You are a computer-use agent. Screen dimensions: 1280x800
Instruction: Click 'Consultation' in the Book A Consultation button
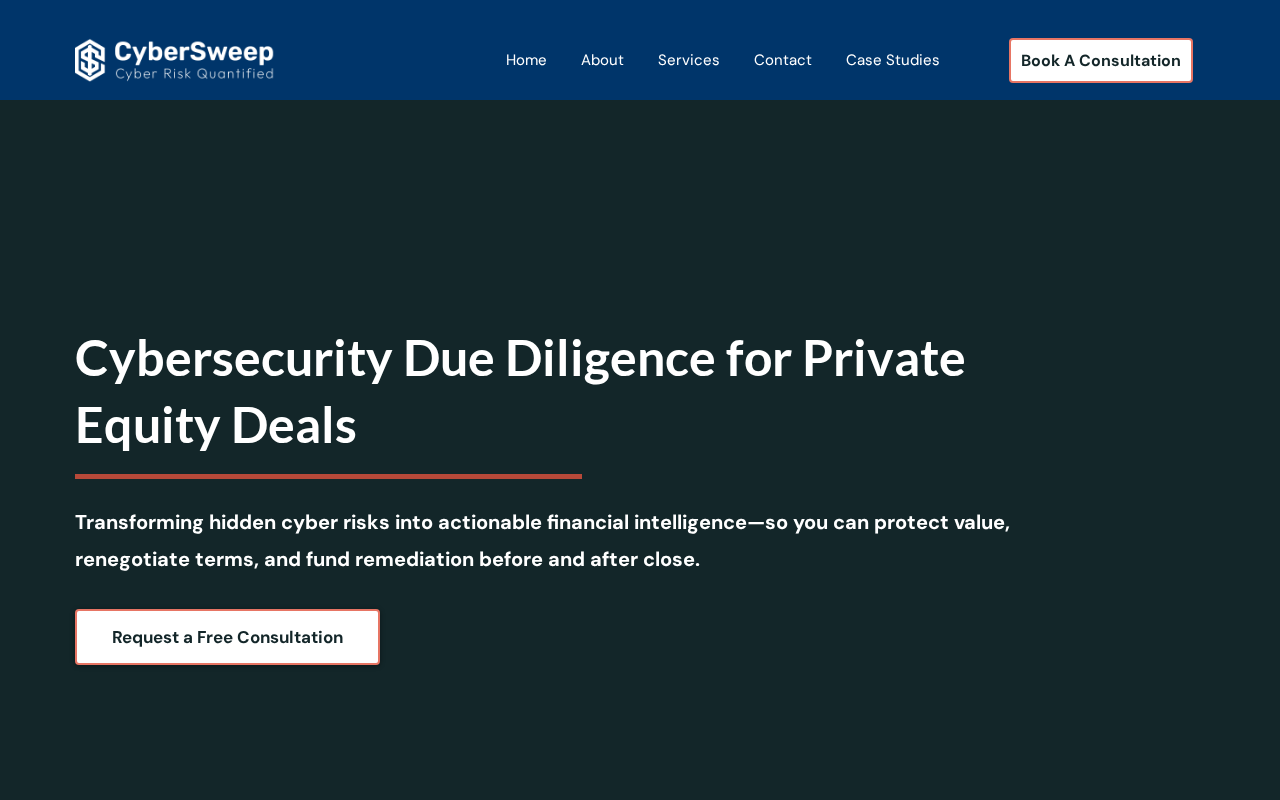pyautogui.click(x=1130, y=60)
